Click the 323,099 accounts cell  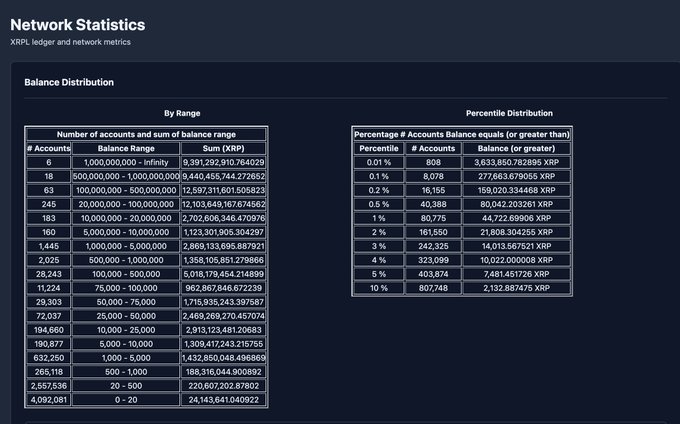(433, 260)
